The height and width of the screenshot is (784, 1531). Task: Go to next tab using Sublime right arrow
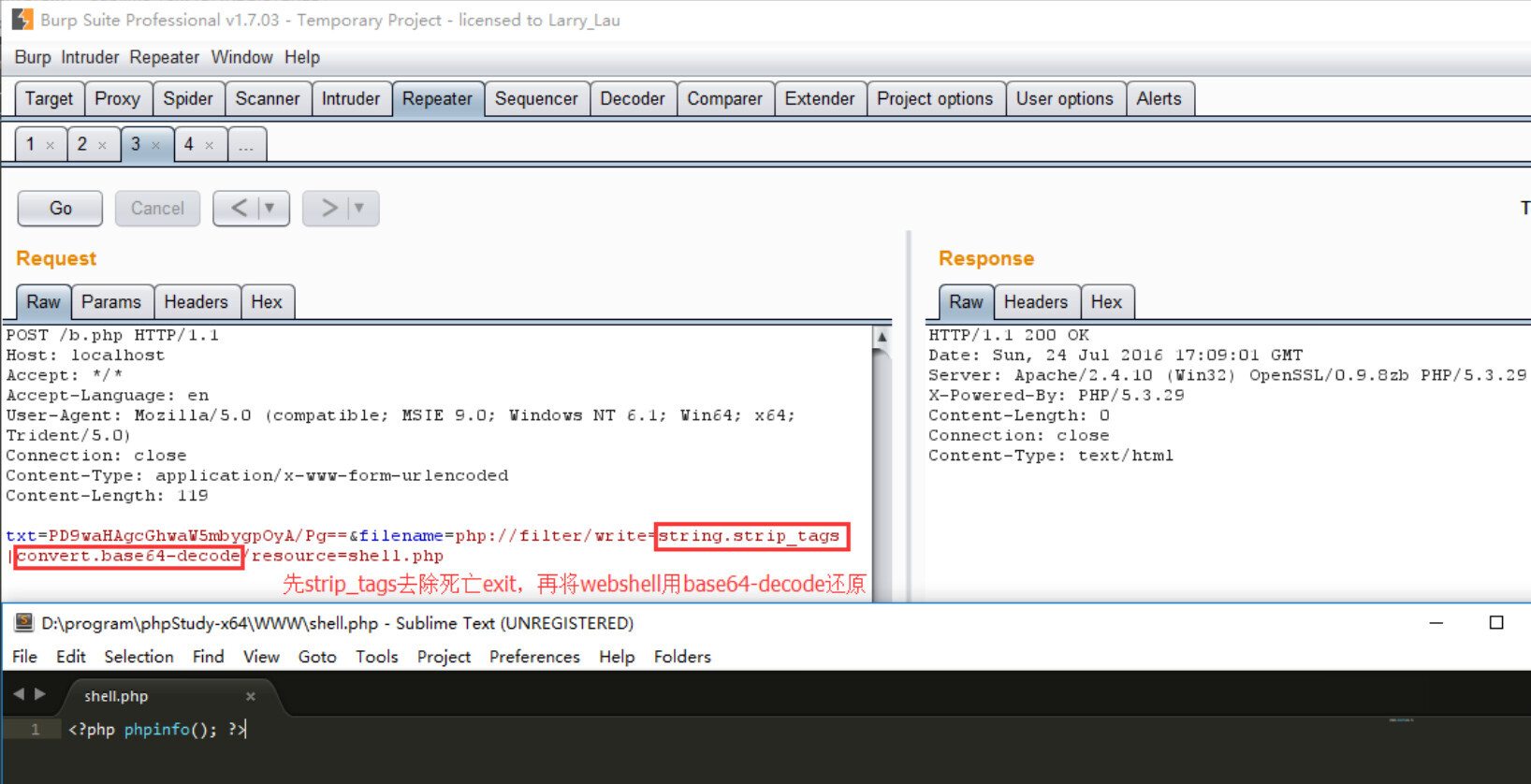(39, 694)
